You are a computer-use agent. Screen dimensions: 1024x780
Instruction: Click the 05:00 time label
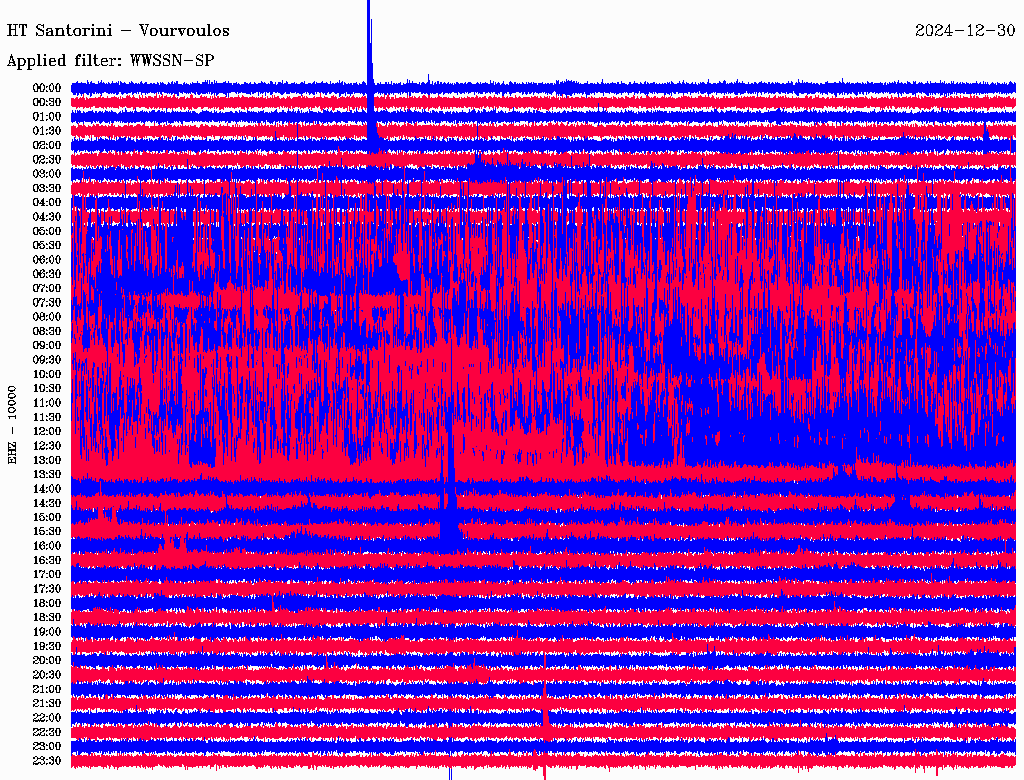[47, 231]
